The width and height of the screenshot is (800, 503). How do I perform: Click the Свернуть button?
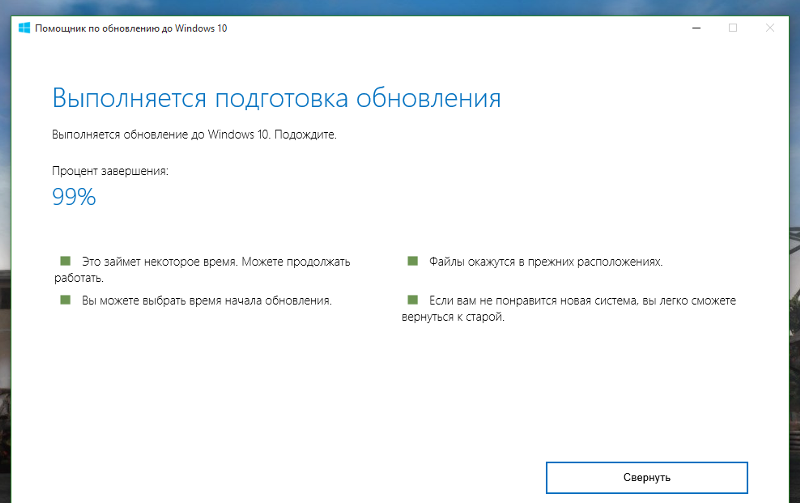click(646, 477)
